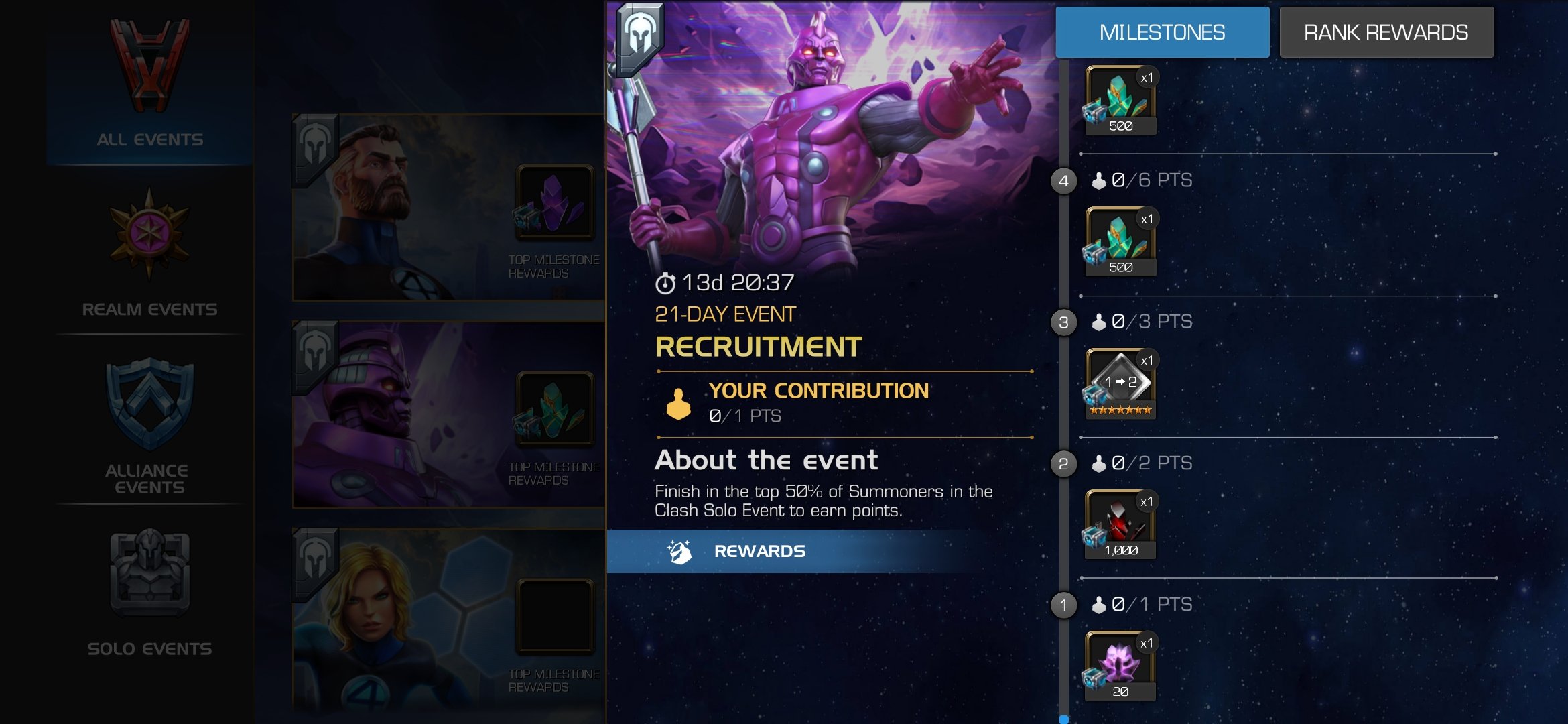Tap the 1→2 rank-up gem reward
Viewport: 1568px width, 724px height.
pyautogui.click(x=1120, y=383)
